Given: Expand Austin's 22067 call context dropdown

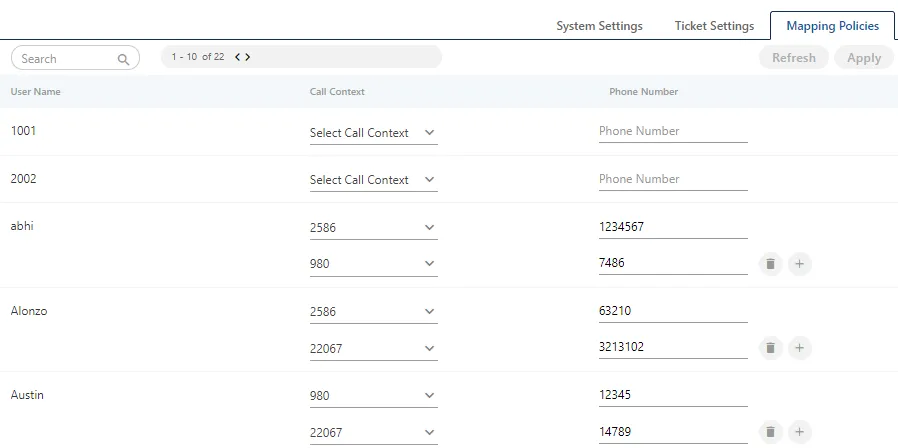Looking at the screenshot, I should (x=373, y=433).
